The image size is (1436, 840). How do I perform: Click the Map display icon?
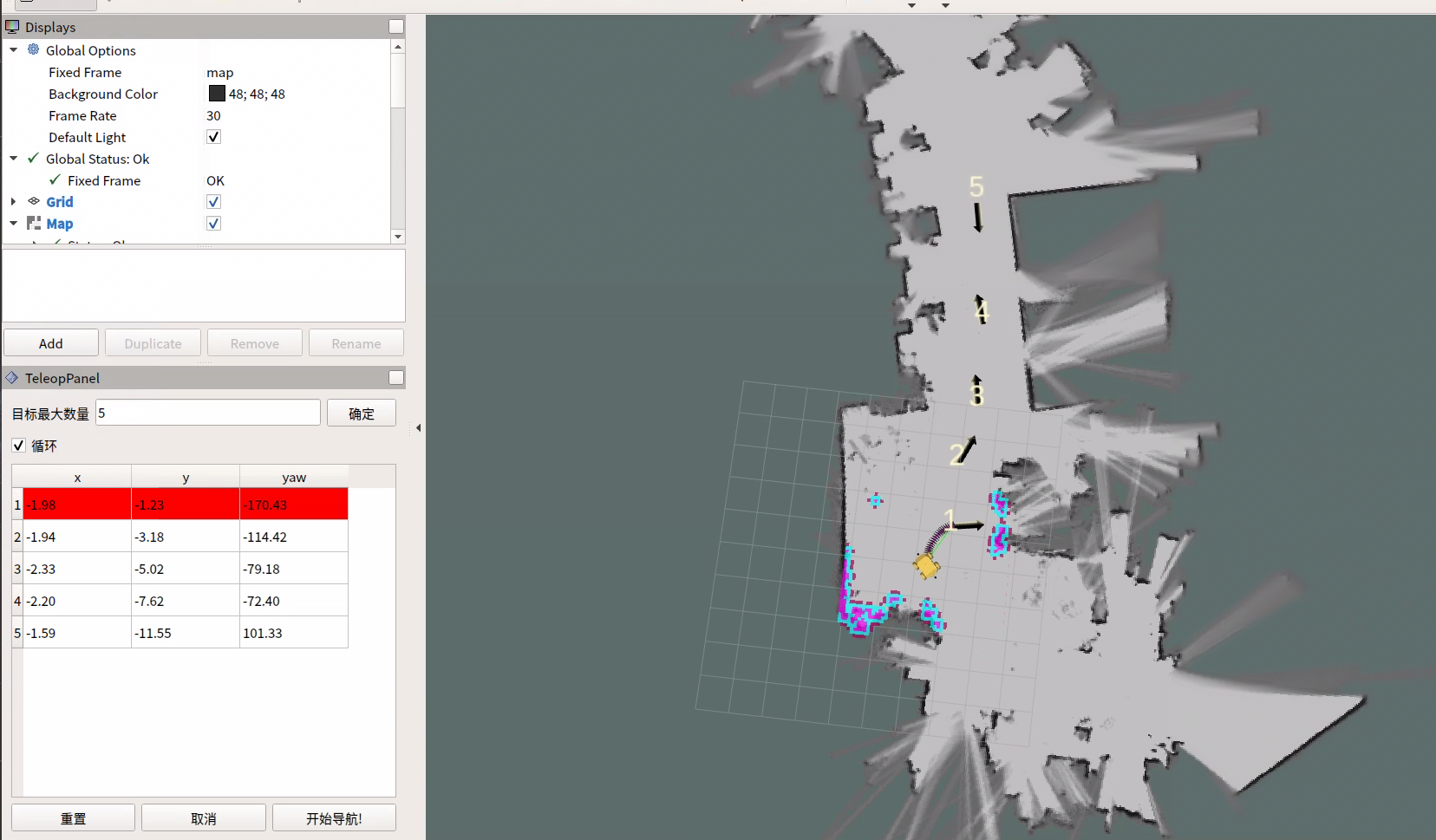point(34,224)
